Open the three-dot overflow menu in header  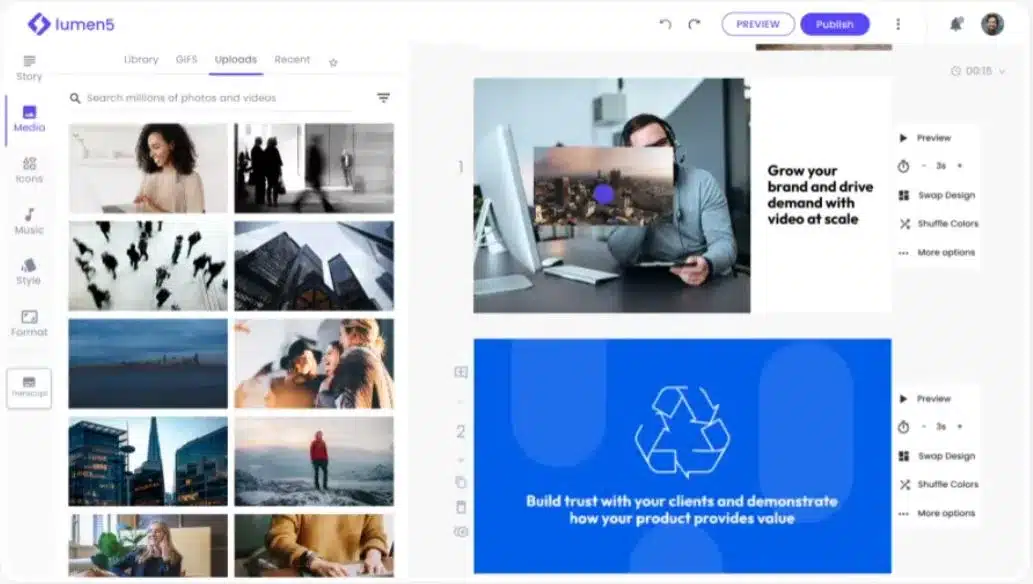point(898,24)
